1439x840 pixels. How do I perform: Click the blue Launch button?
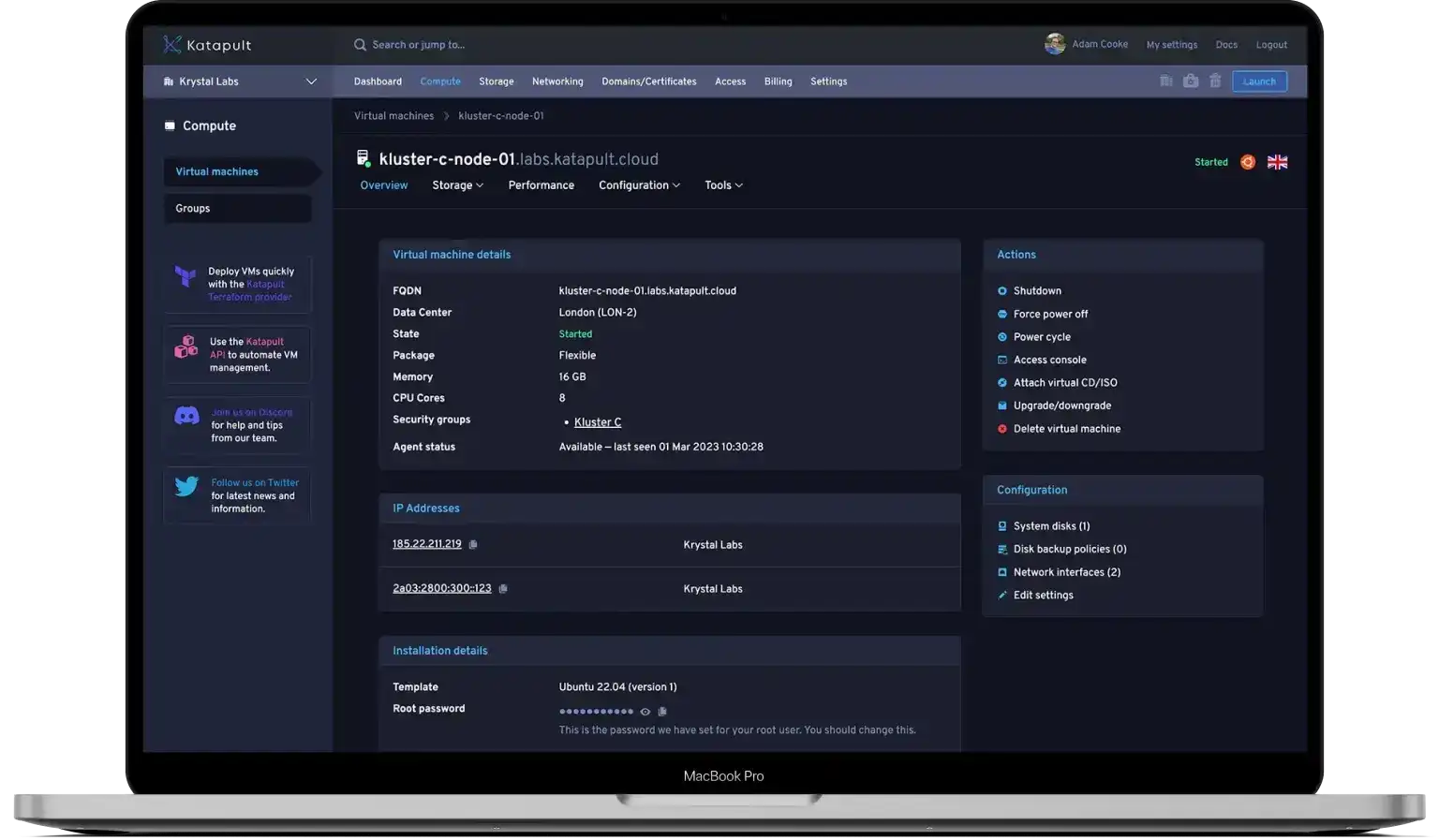[1259, 81]
